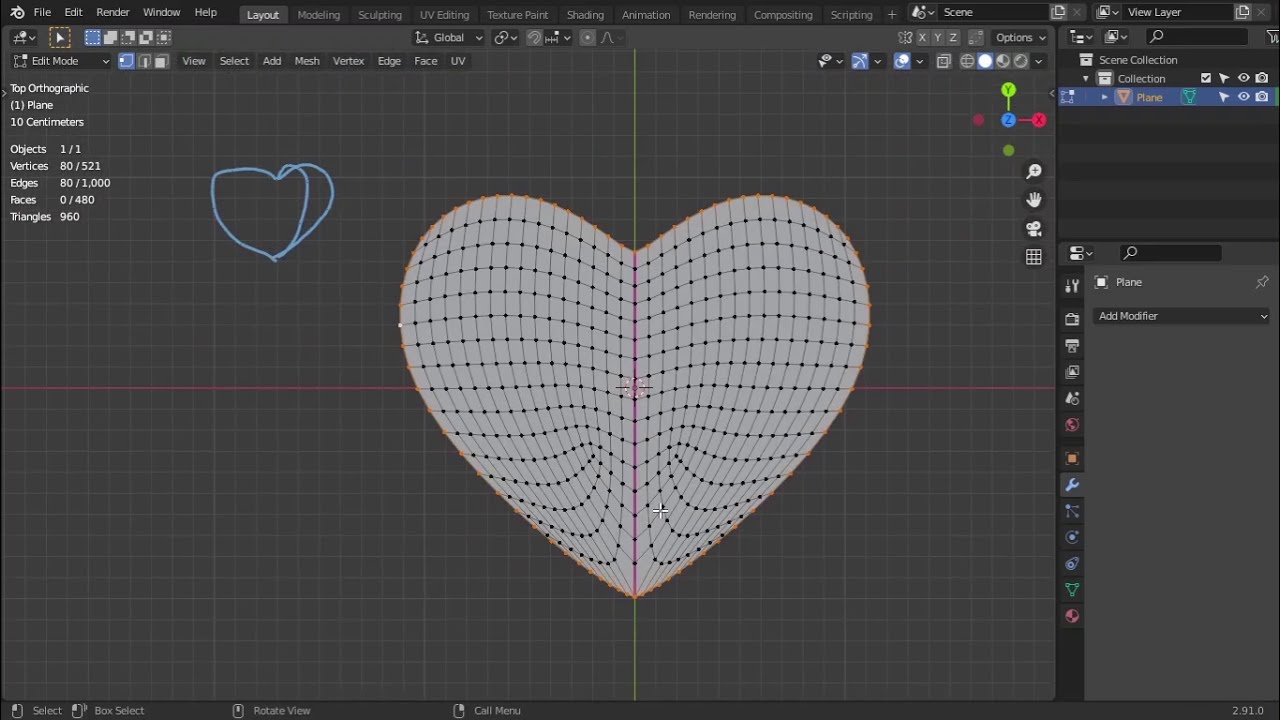Uncheck Collection exclude checkbox in outliner

tap(1206, 78)
